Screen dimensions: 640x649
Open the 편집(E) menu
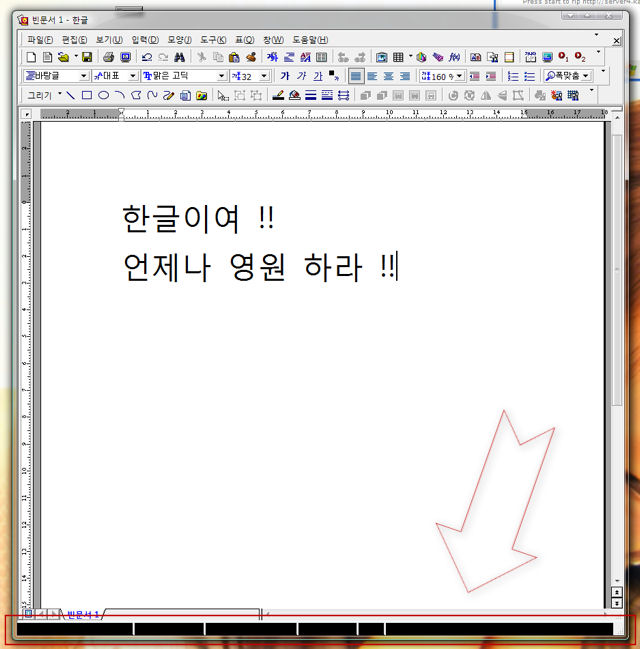(75, 40)
